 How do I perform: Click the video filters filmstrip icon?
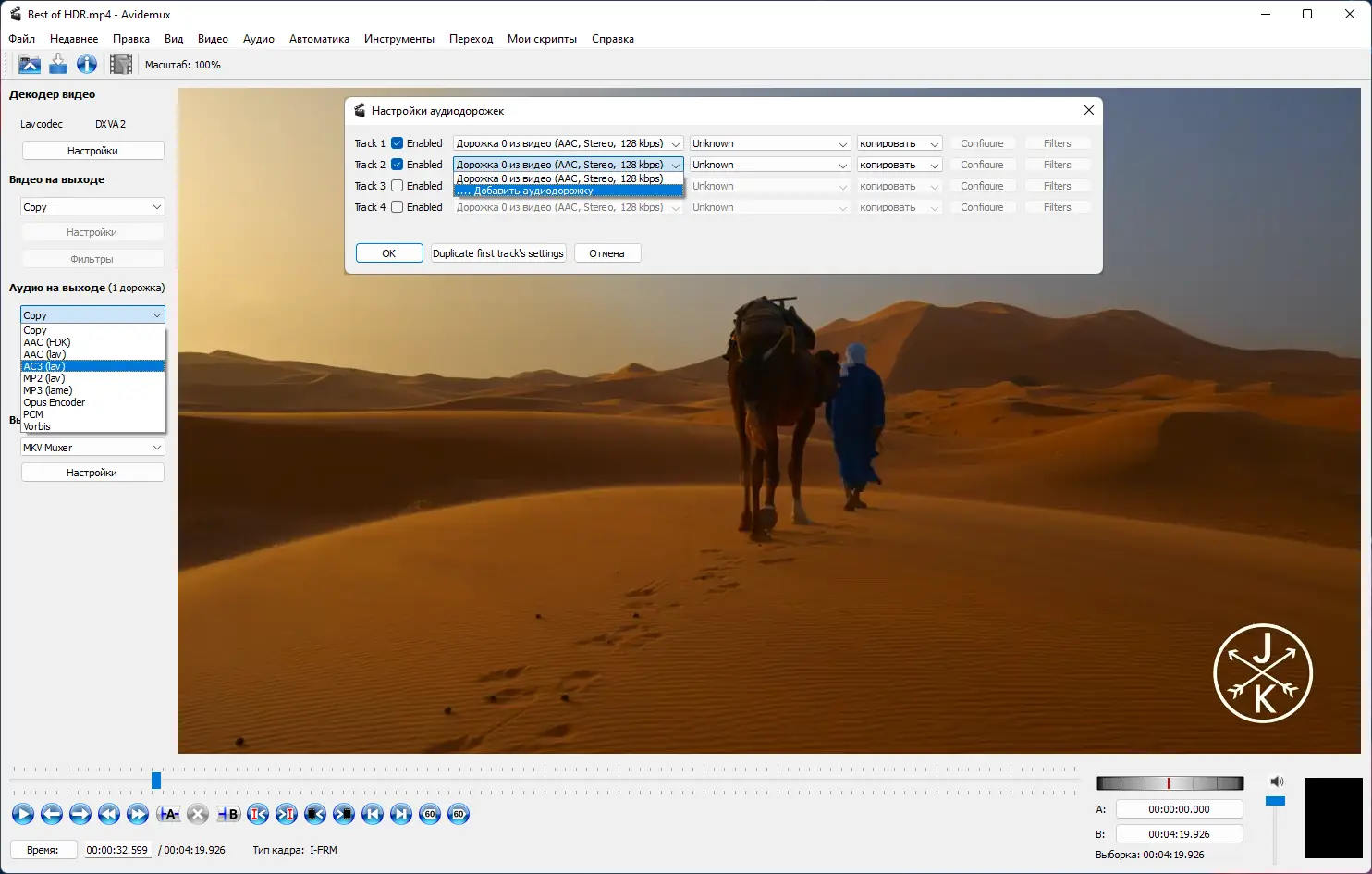(121, 64)
